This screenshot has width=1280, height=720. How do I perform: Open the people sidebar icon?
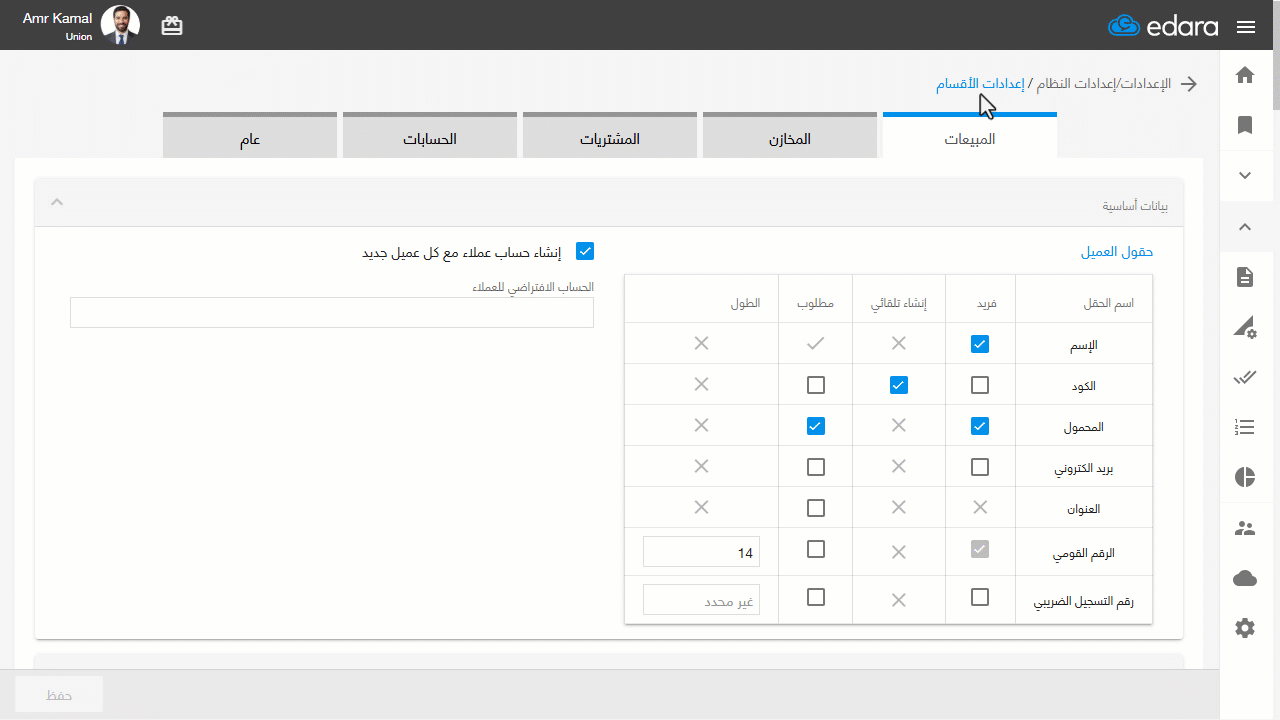click(x=1245, y=528)
